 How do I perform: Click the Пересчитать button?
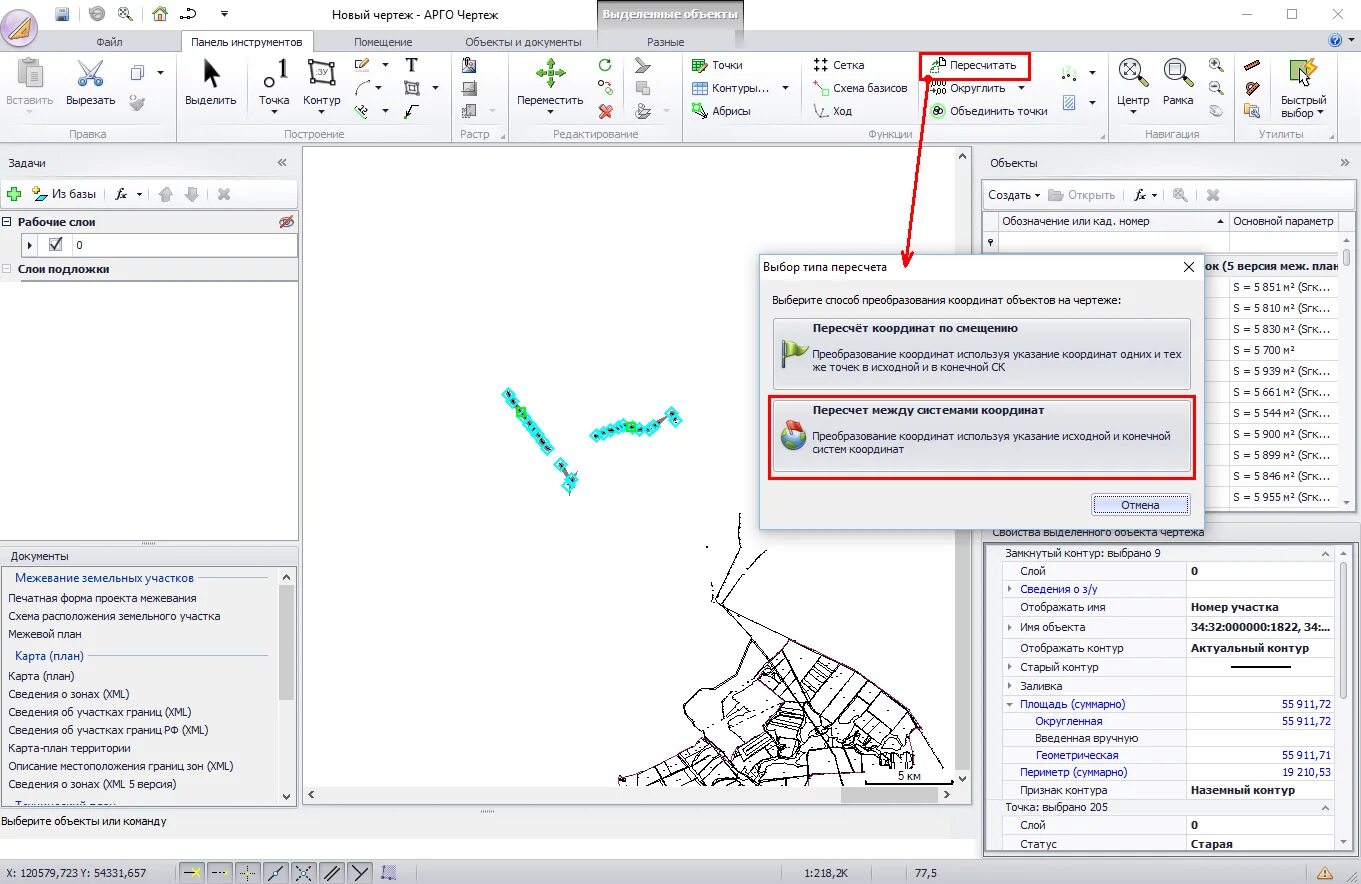pyautogui.click(x=974, y=66)
